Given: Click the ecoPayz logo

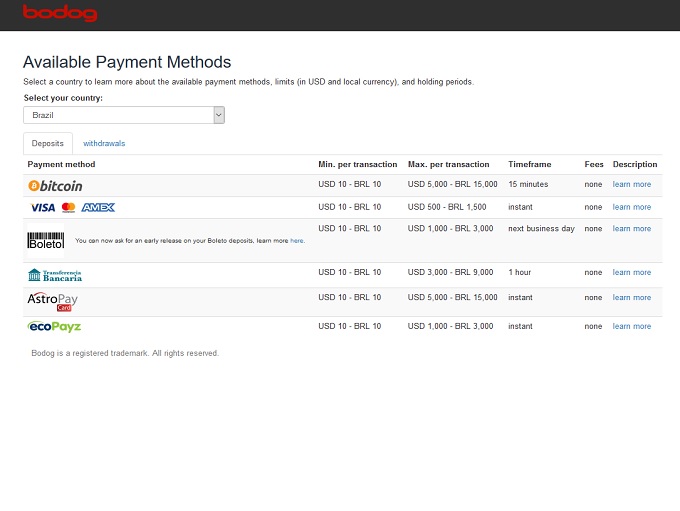Looking at the screenshot, I should point(54,327).
